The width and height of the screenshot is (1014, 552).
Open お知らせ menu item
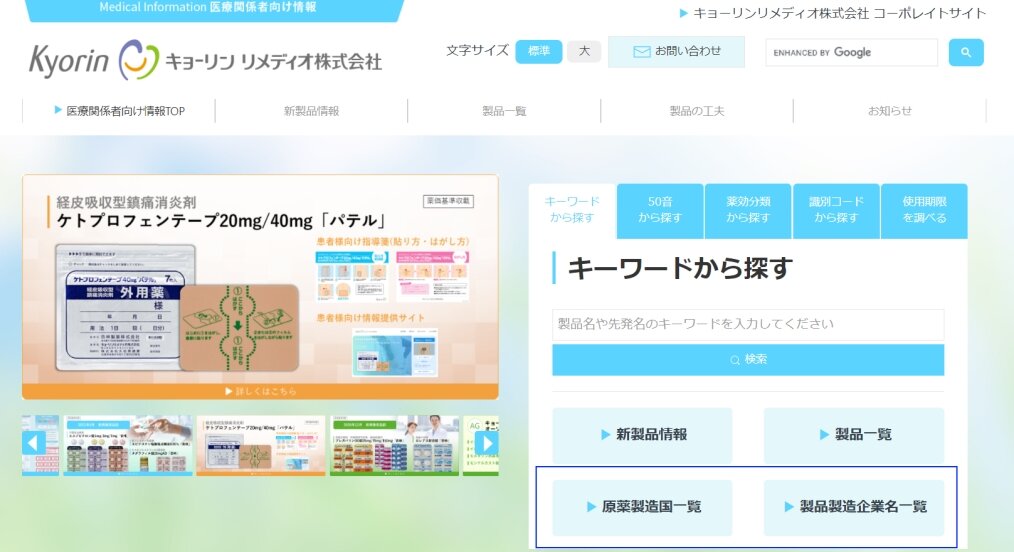click(889, 111)
